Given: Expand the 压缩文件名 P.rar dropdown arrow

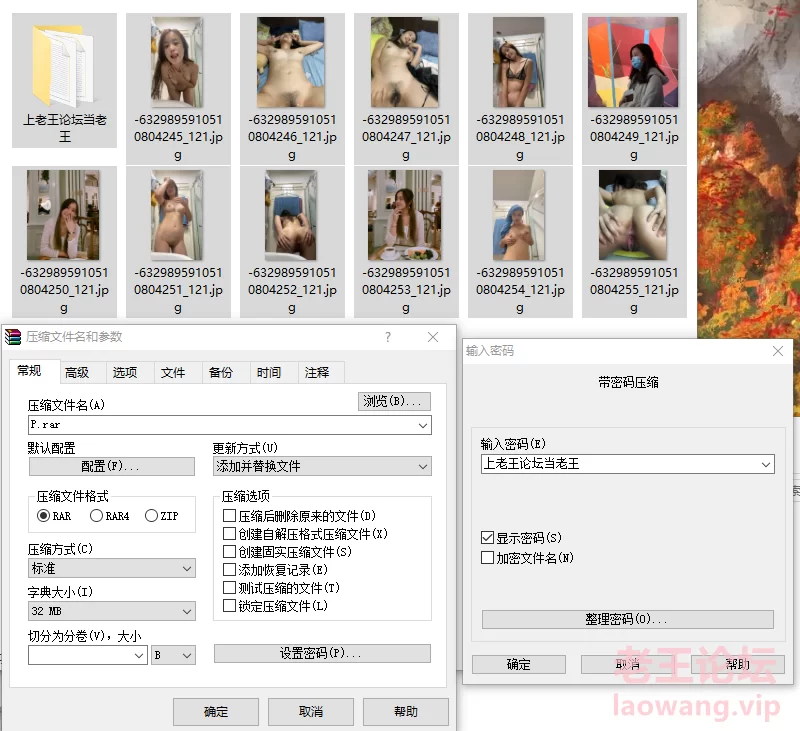Looking at the screenshot, I should tap(423, 425).
